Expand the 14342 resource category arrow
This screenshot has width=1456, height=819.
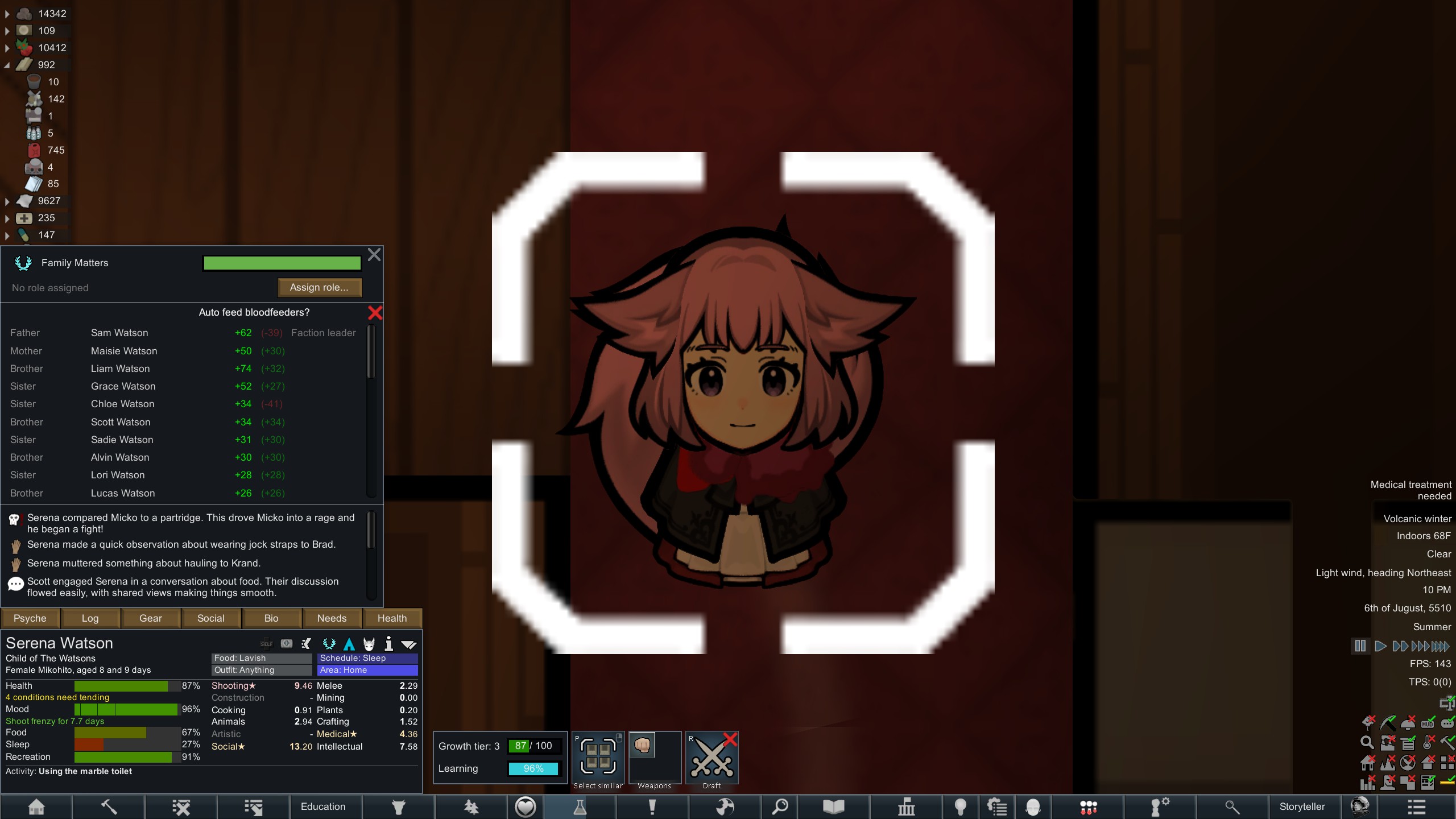tap(7, 14)
